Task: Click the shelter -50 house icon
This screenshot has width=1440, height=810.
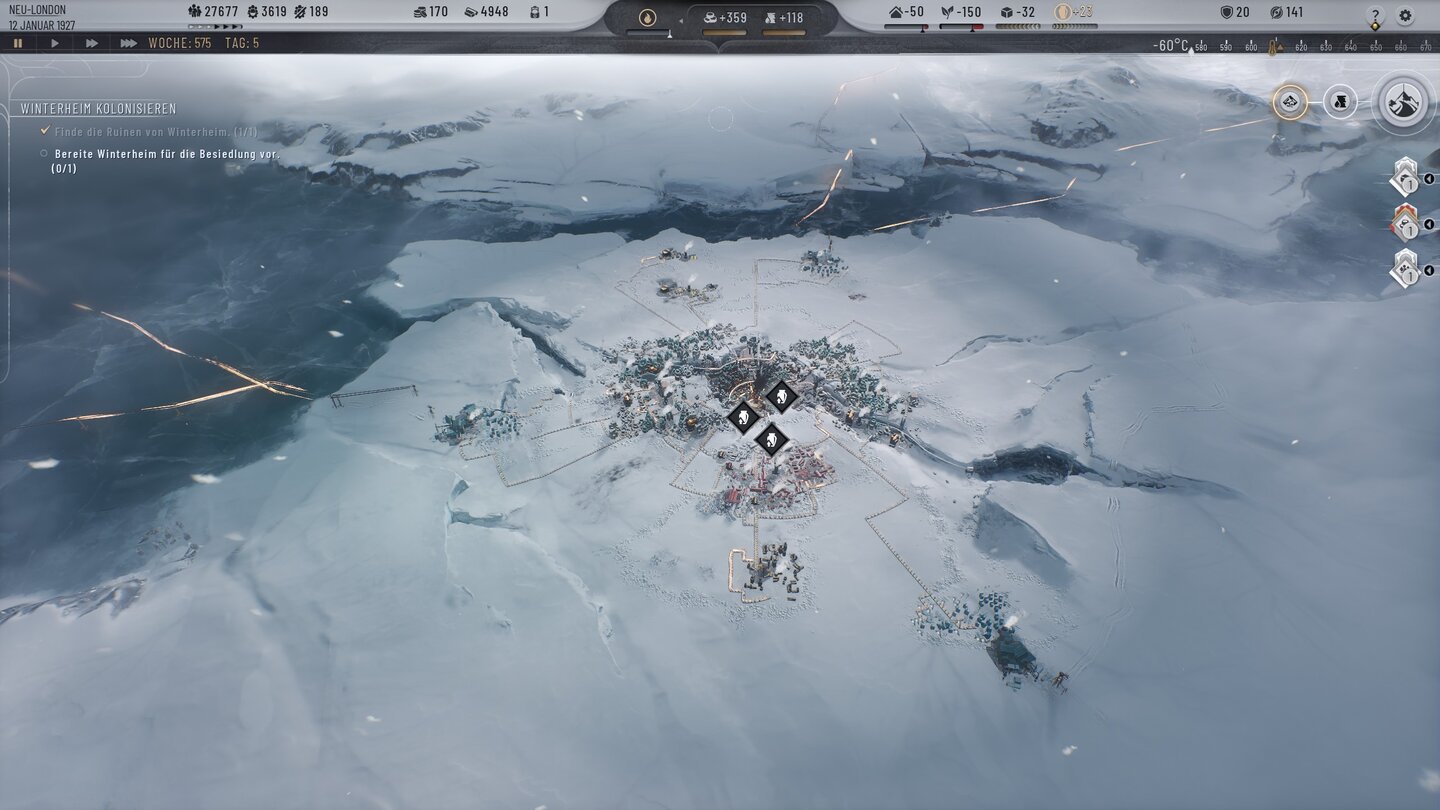Action: click(x=896, y=12)
